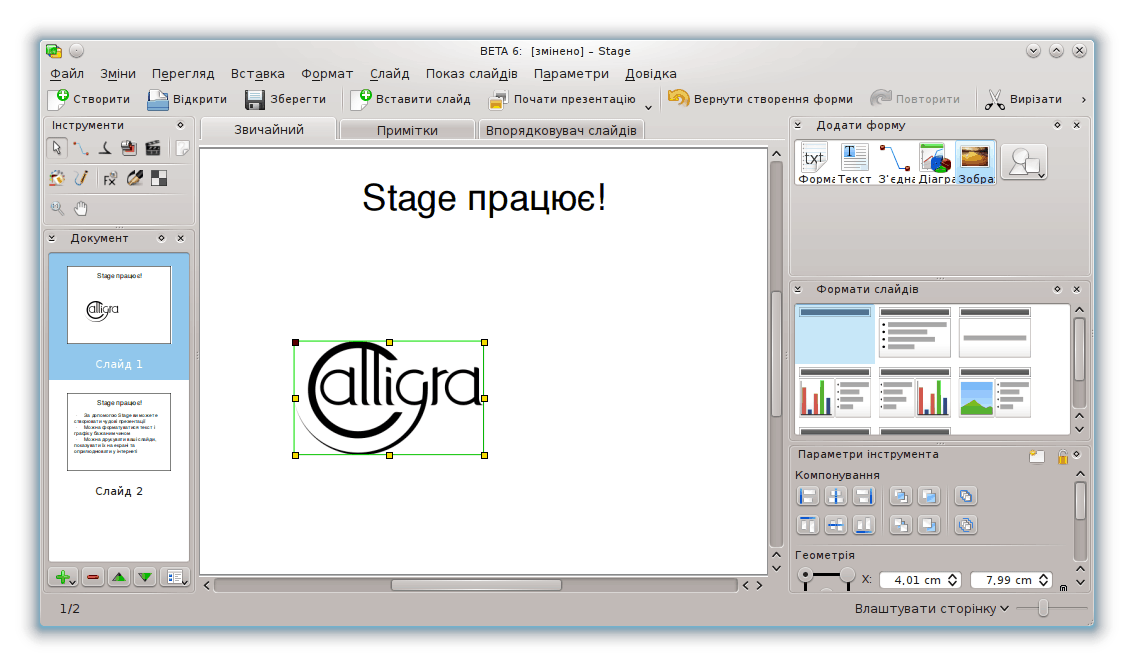
Task: Click the Вставити слайд button
Action: point(411,99)
